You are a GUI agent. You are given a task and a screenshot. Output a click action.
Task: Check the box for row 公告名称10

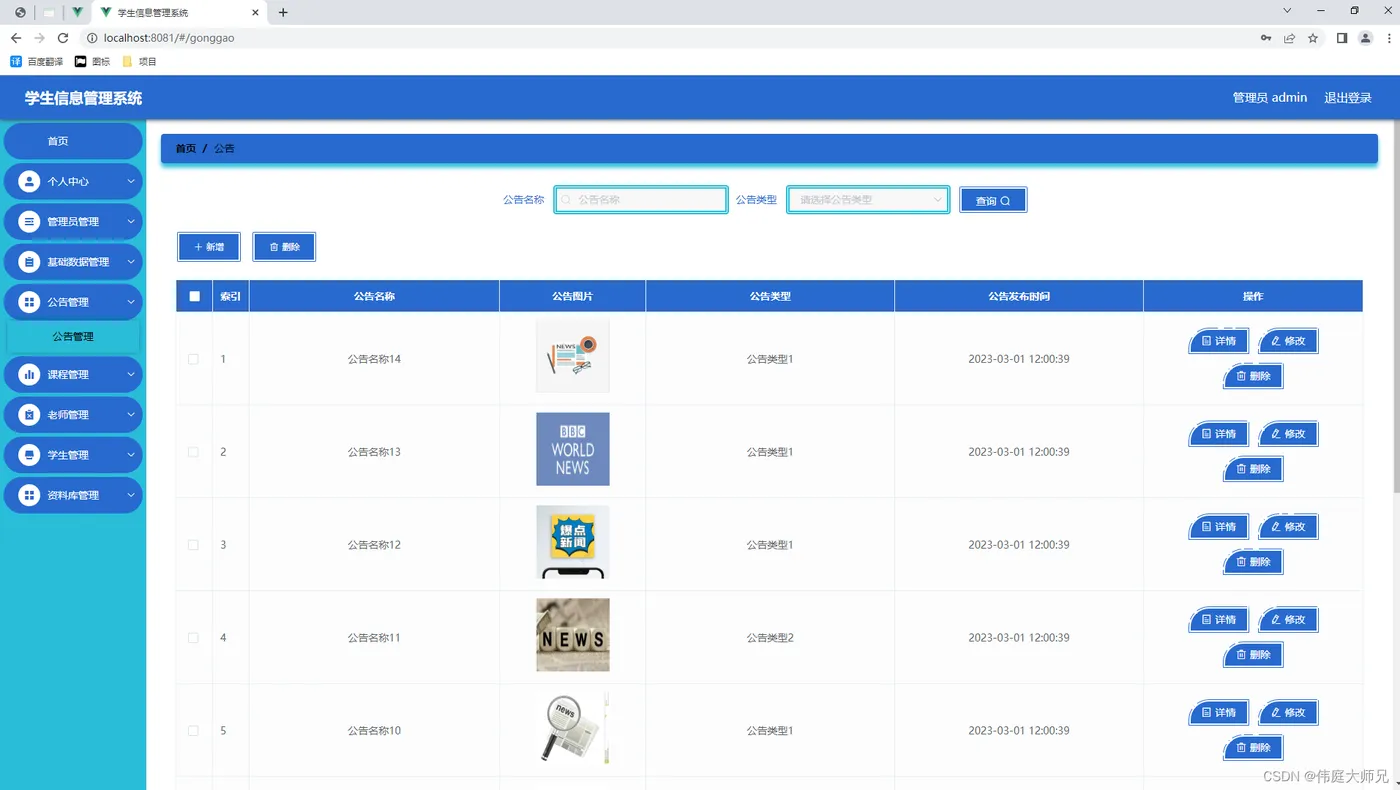pyautogui.click(x=193, y=731)
